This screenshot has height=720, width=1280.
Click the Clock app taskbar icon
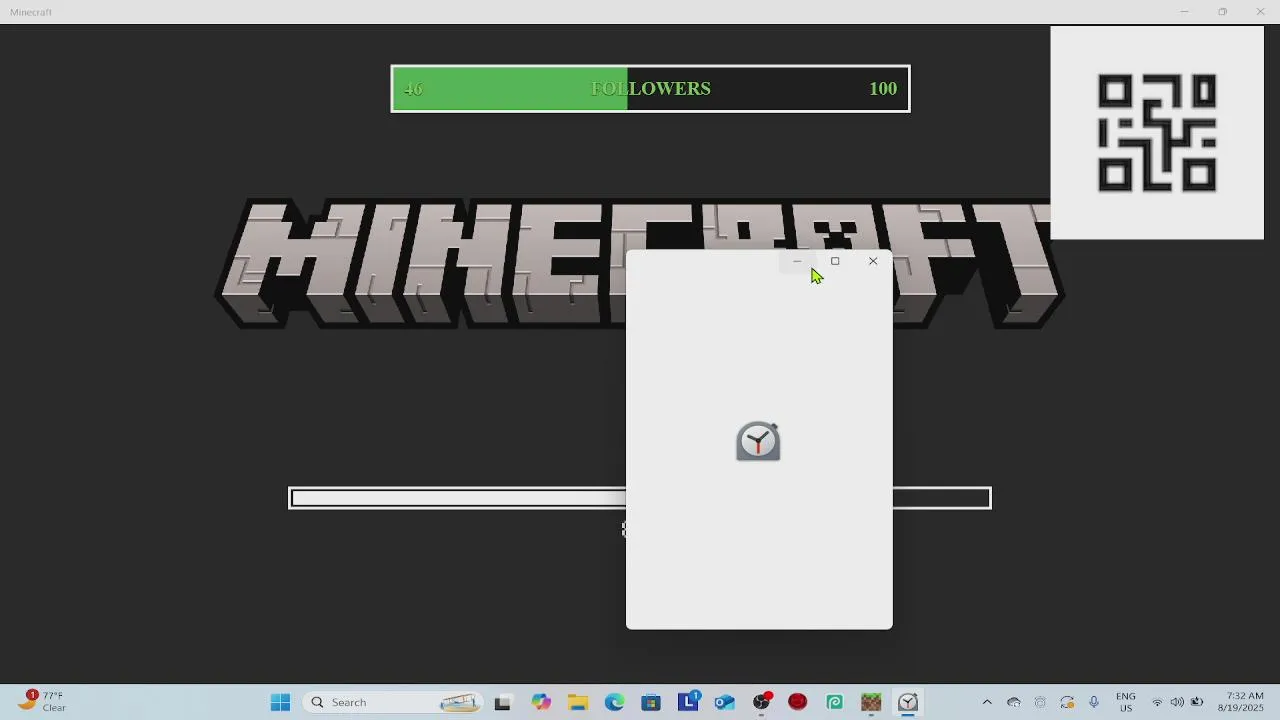[x=908, y=702]
